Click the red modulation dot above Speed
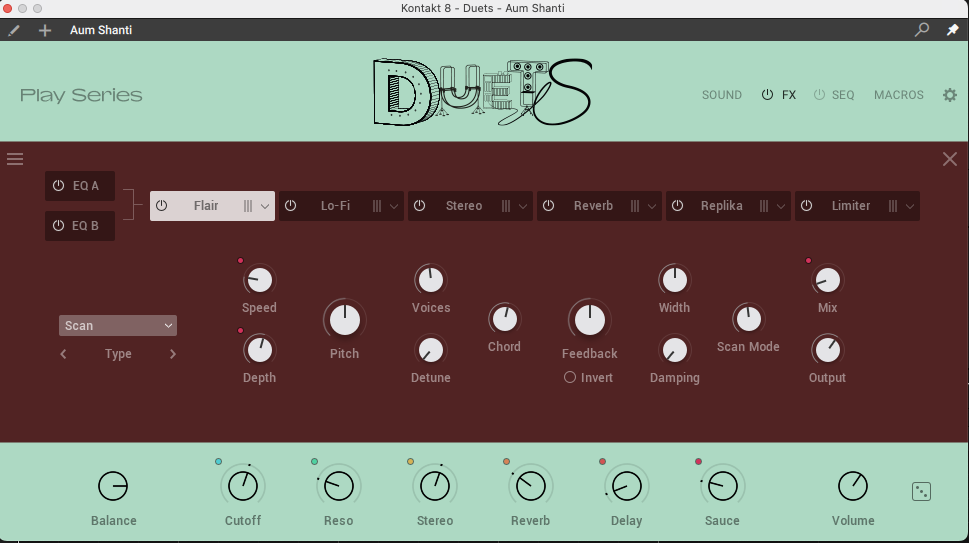This screenshot has height=543, width=969. [240, 261]
